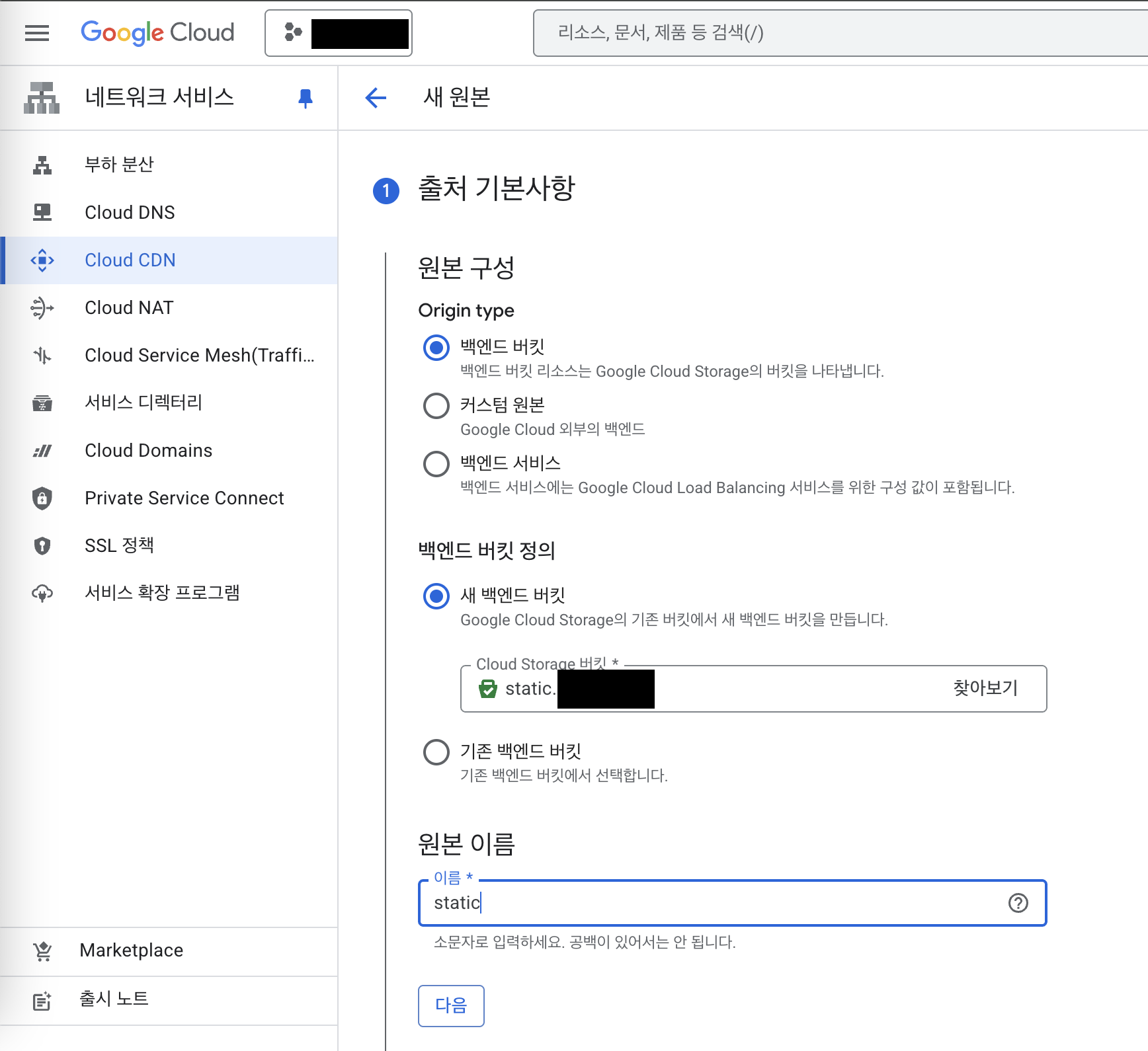Focus the top resource search bar
This screenshot has height=1051, width=1148.
[840, 33]
